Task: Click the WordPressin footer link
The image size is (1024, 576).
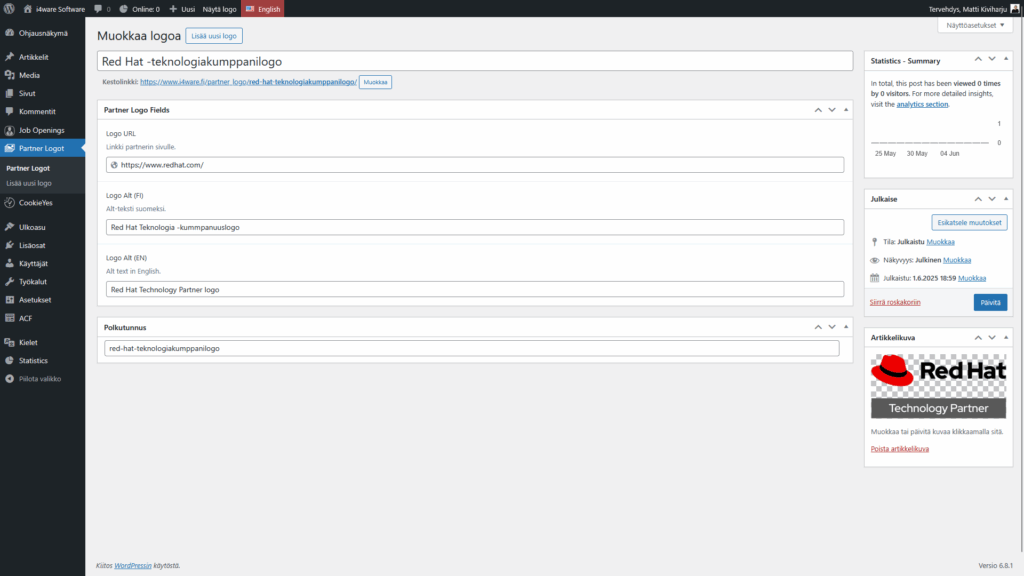Action: pos(133,566)
